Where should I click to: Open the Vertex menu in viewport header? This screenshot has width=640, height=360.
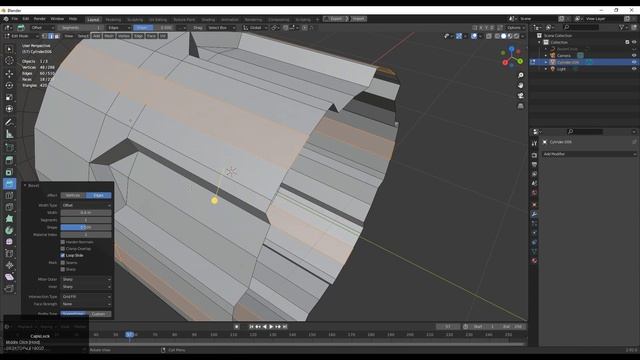(x=124, y=36)
